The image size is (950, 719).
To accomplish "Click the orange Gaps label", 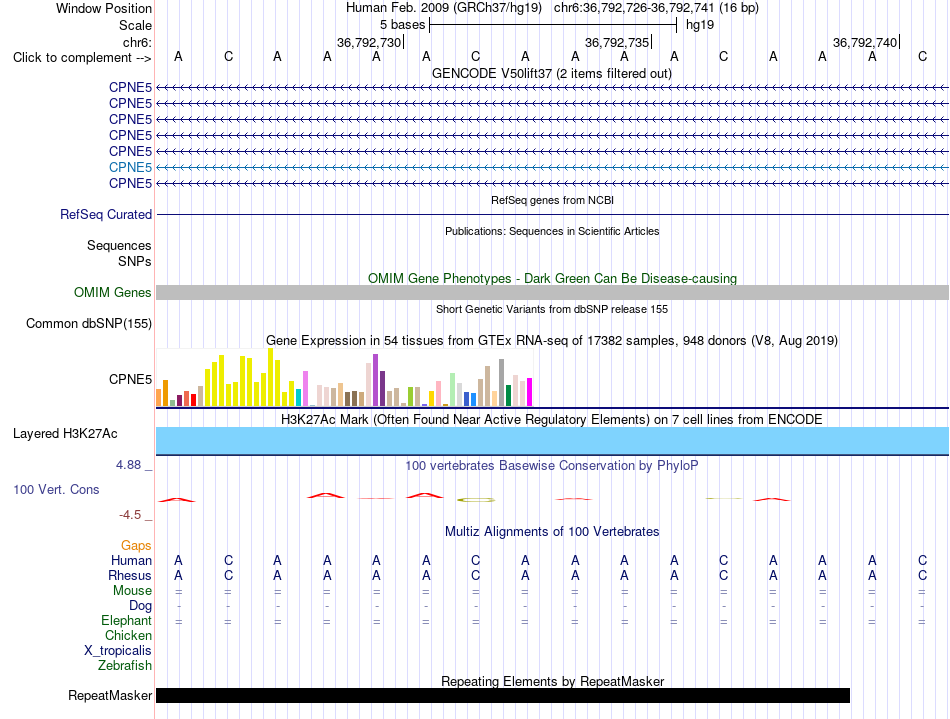I will point(136,546).
